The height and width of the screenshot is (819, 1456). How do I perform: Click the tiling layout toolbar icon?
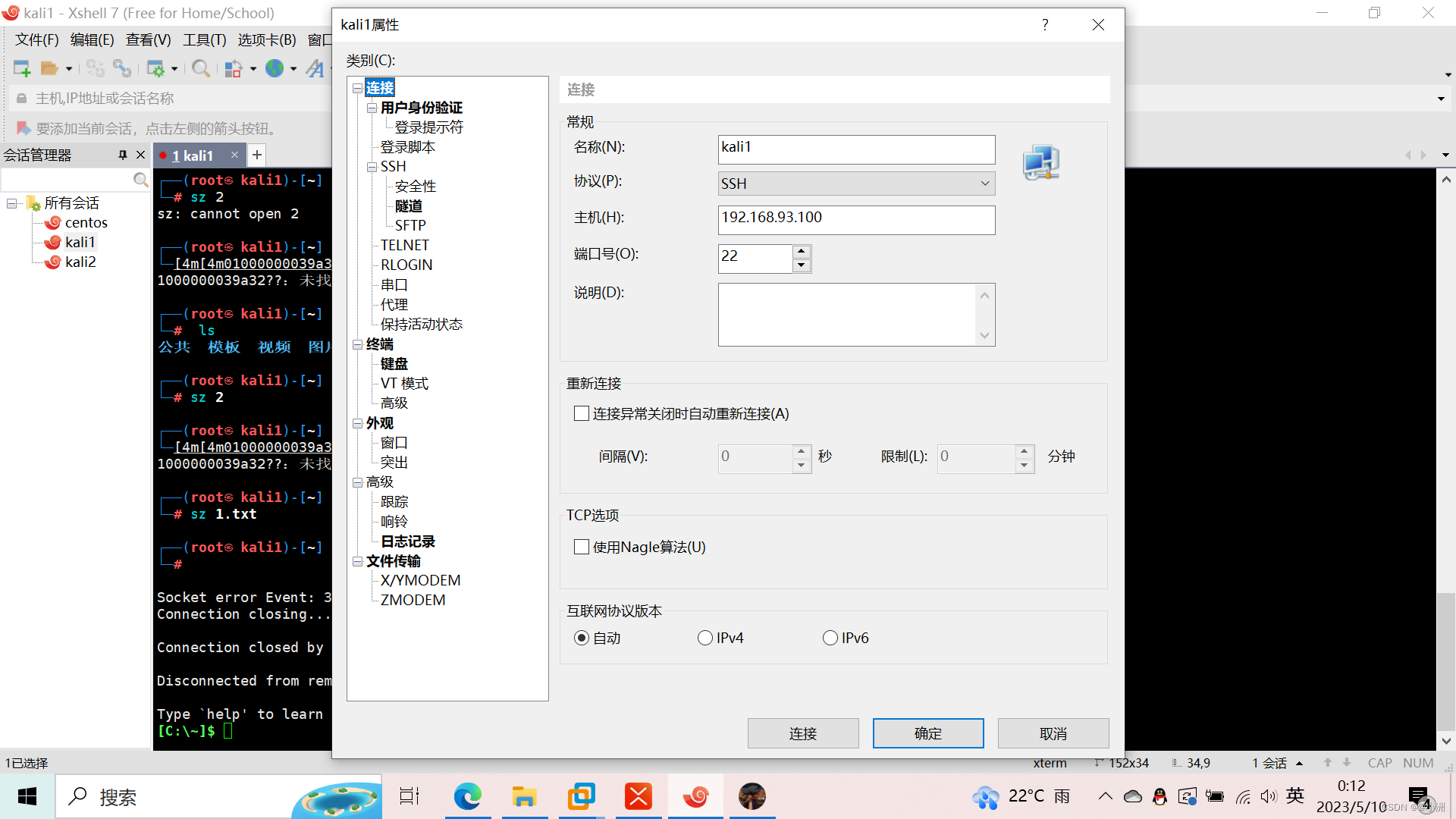[233, 68]
